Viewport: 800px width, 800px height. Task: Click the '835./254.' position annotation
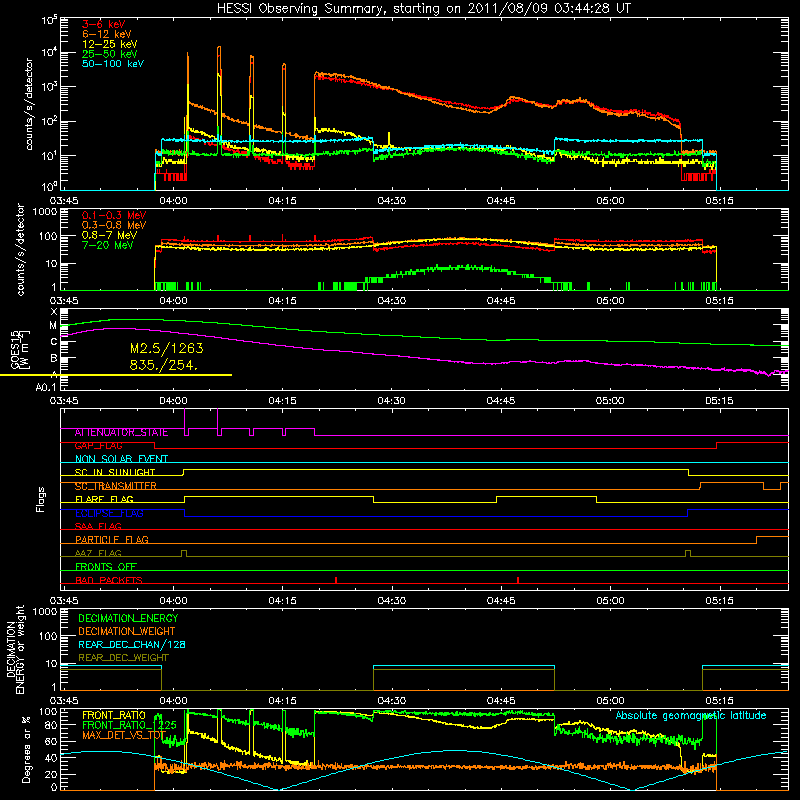[x=164, y=365]
